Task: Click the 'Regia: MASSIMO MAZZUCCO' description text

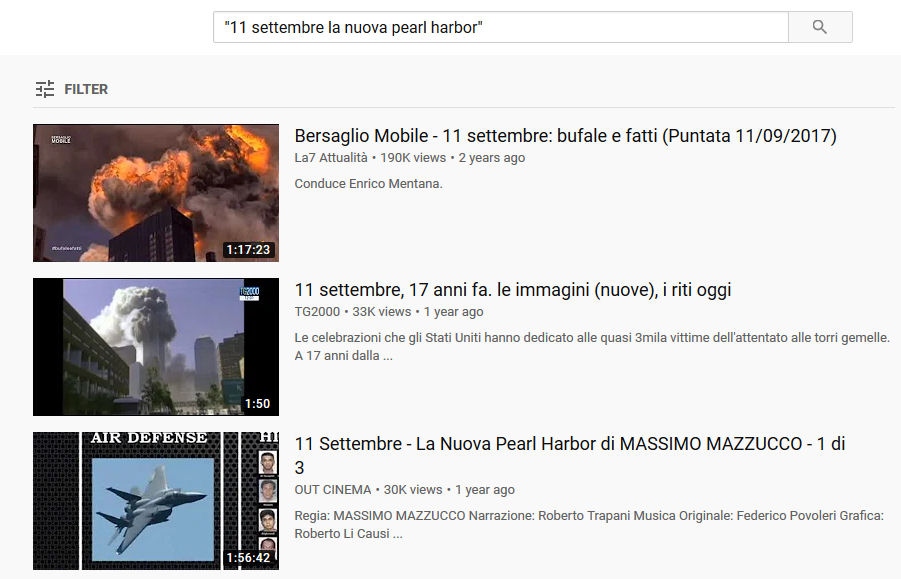Action: point(588,515)
